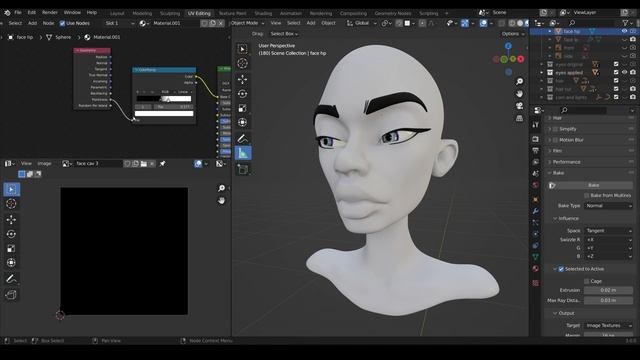
Task: Open the File menu
Action: point(18,13)
